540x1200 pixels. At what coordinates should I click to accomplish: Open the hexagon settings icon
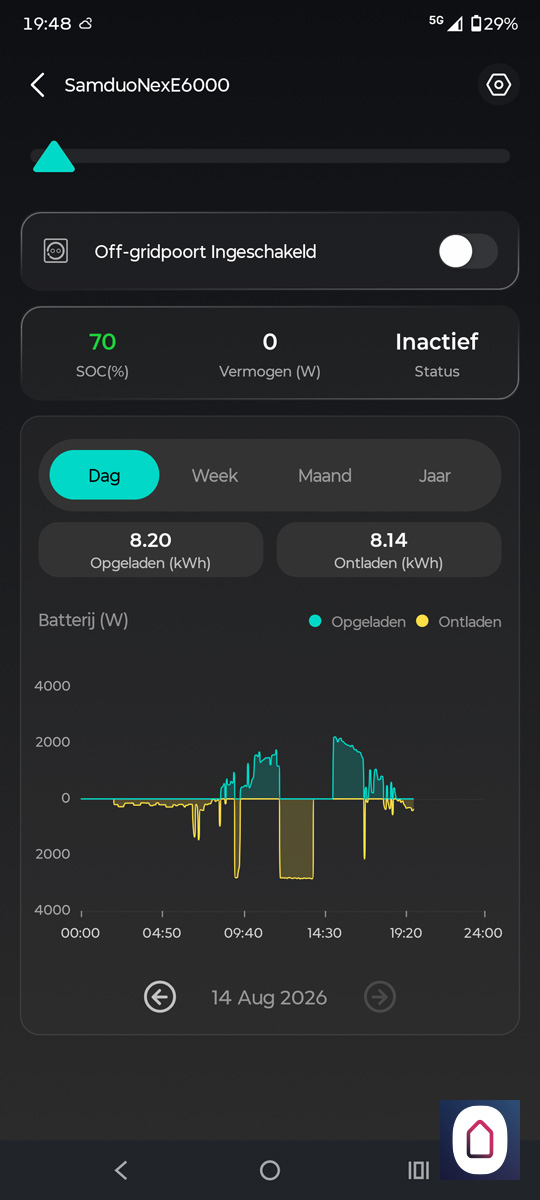tap(498, 85)
